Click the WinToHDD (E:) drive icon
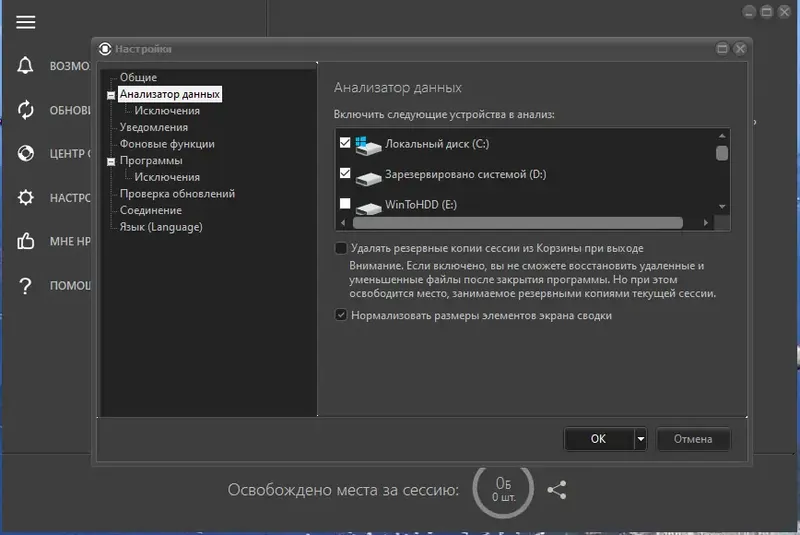Image resolution: width=800 pixels, height=535 pixels. click(368, 208)
